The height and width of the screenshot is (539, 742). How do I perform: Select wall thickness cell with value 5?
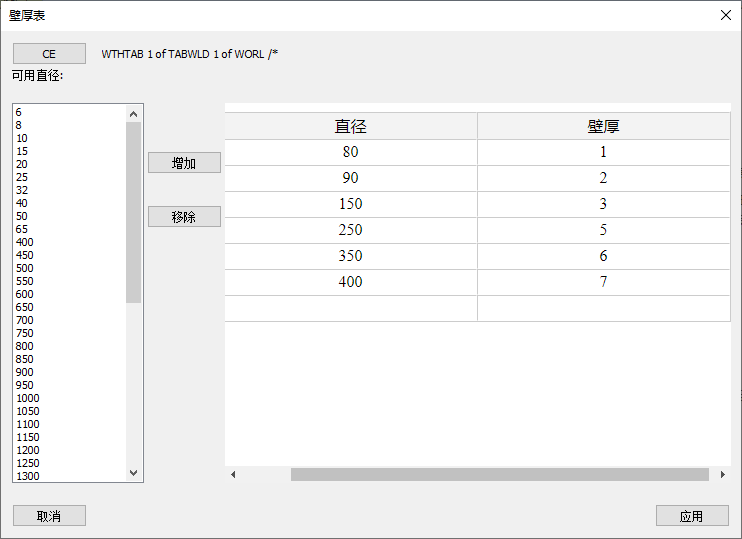[603, 230]
